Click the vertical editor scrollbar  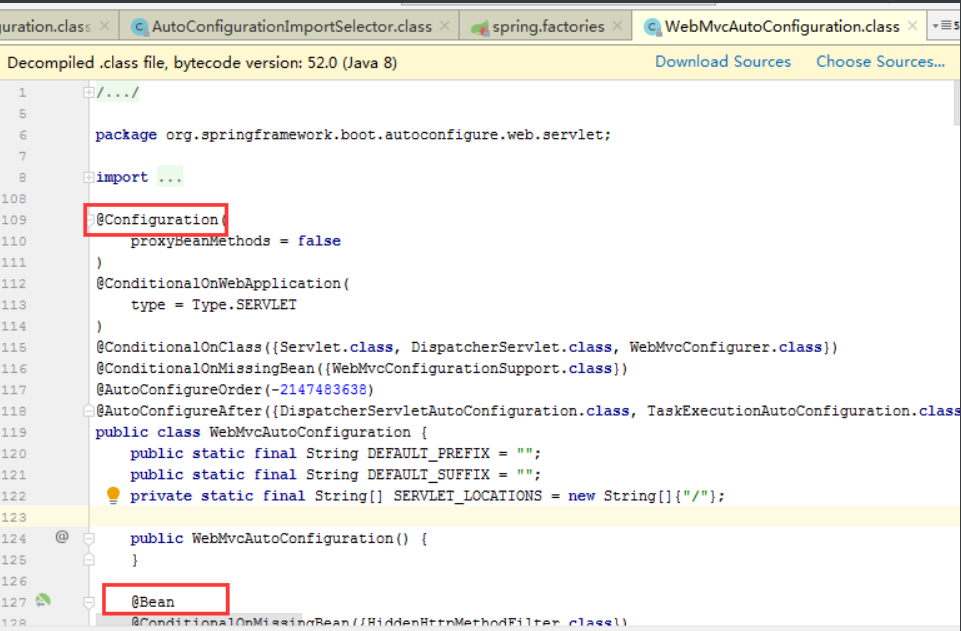[x=956, y=103]
